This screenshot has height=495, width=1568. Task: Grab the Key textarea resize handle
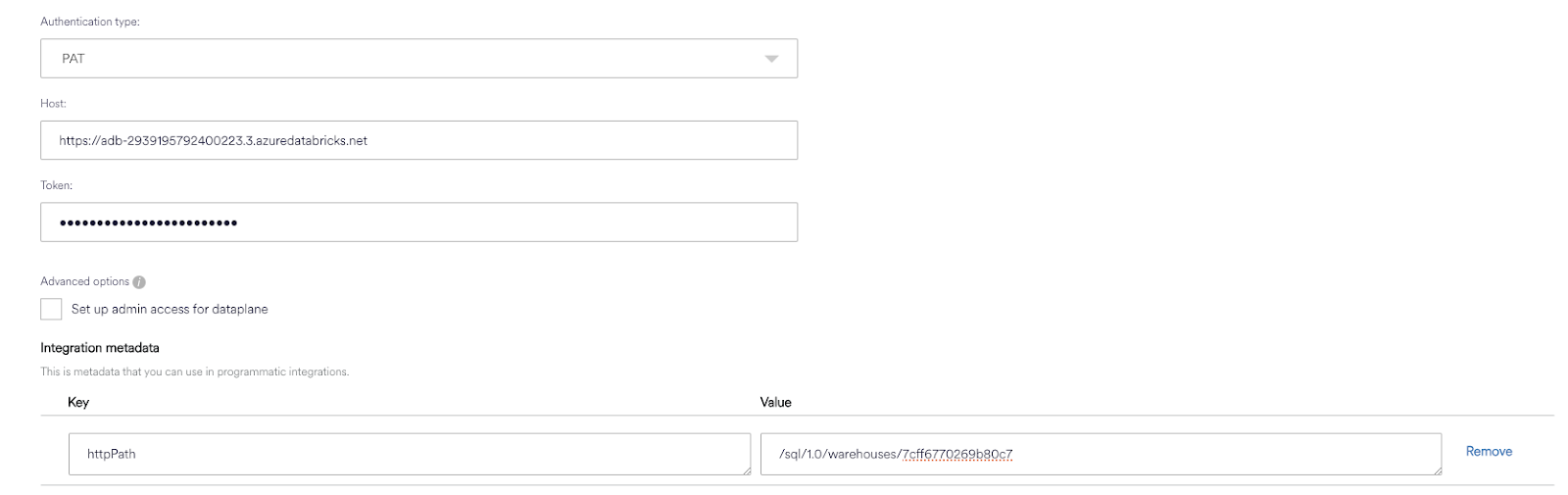(x=746, y=470)
